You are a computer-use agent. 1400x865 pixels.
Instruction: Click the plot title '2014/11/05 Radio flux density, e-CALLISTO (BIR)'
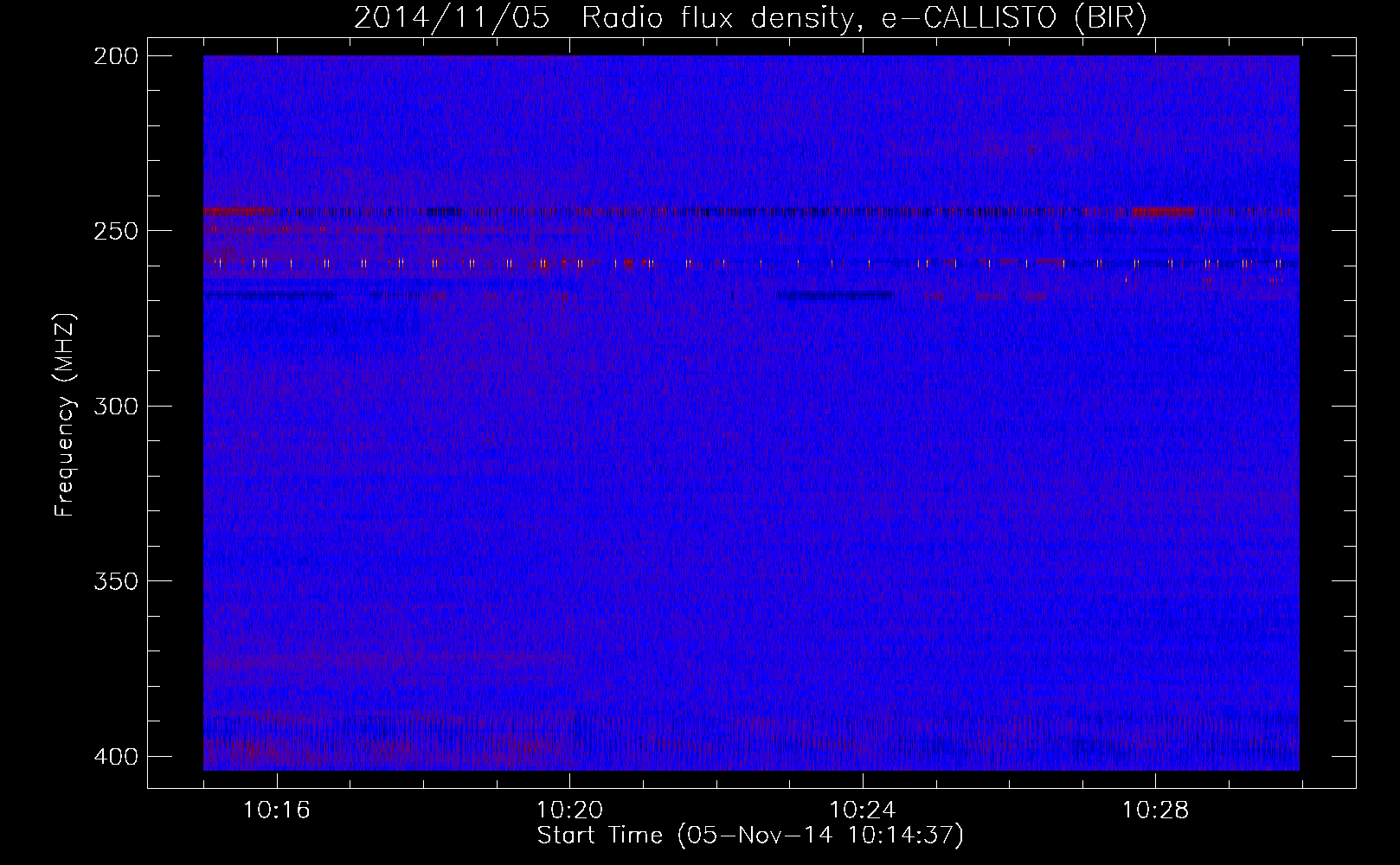[x=750, y=18]
